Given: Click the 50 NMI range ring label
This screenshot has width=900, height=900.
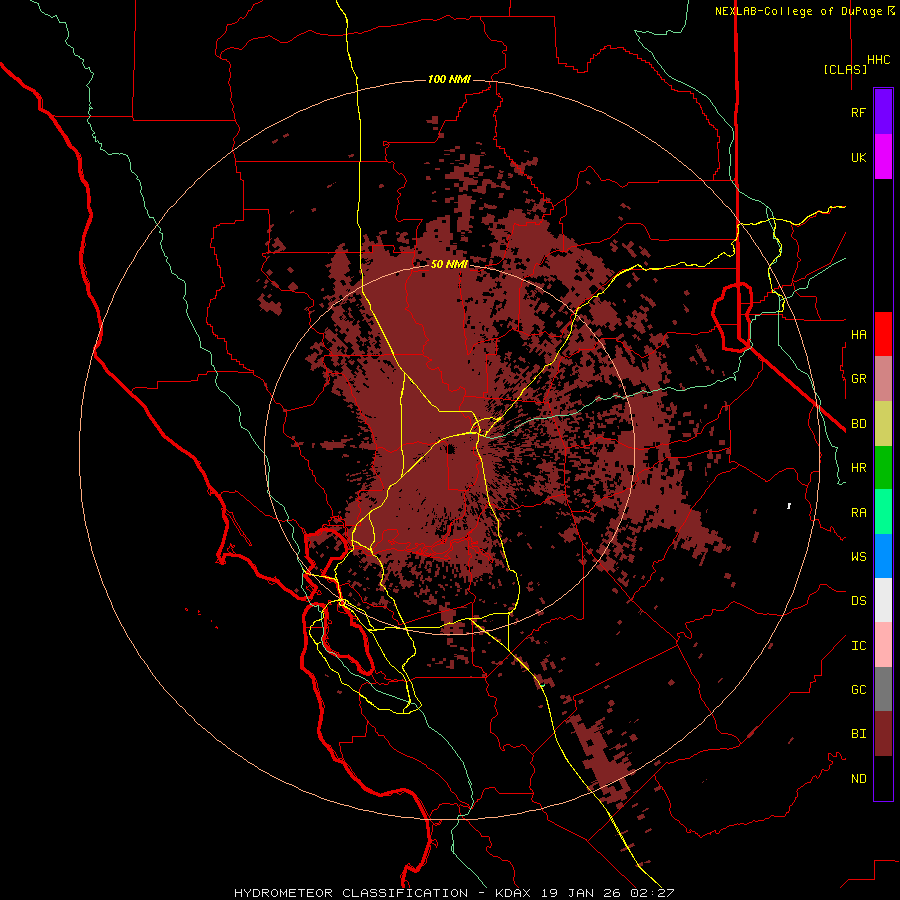Looking at the screenshot, I should pos(449,264).
